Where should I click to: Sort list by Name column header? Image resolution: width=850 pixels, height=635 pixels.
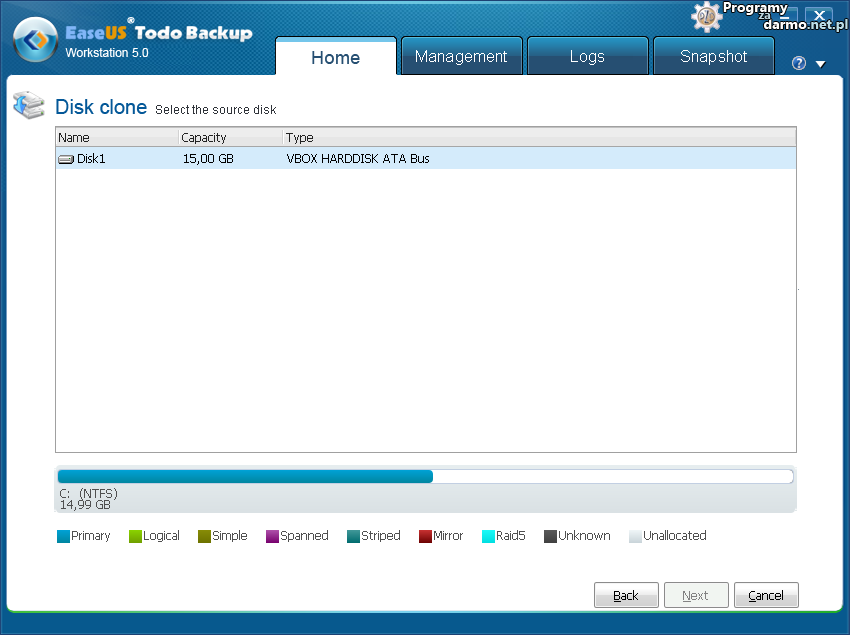(x=116, y=138)
